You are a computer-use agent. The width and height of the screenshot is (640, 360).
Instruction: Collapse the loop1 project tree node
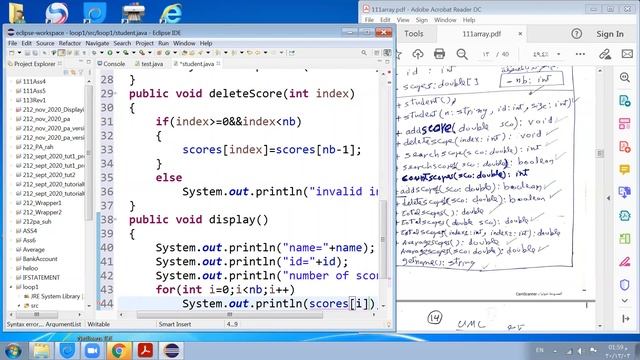pos(11,287)
